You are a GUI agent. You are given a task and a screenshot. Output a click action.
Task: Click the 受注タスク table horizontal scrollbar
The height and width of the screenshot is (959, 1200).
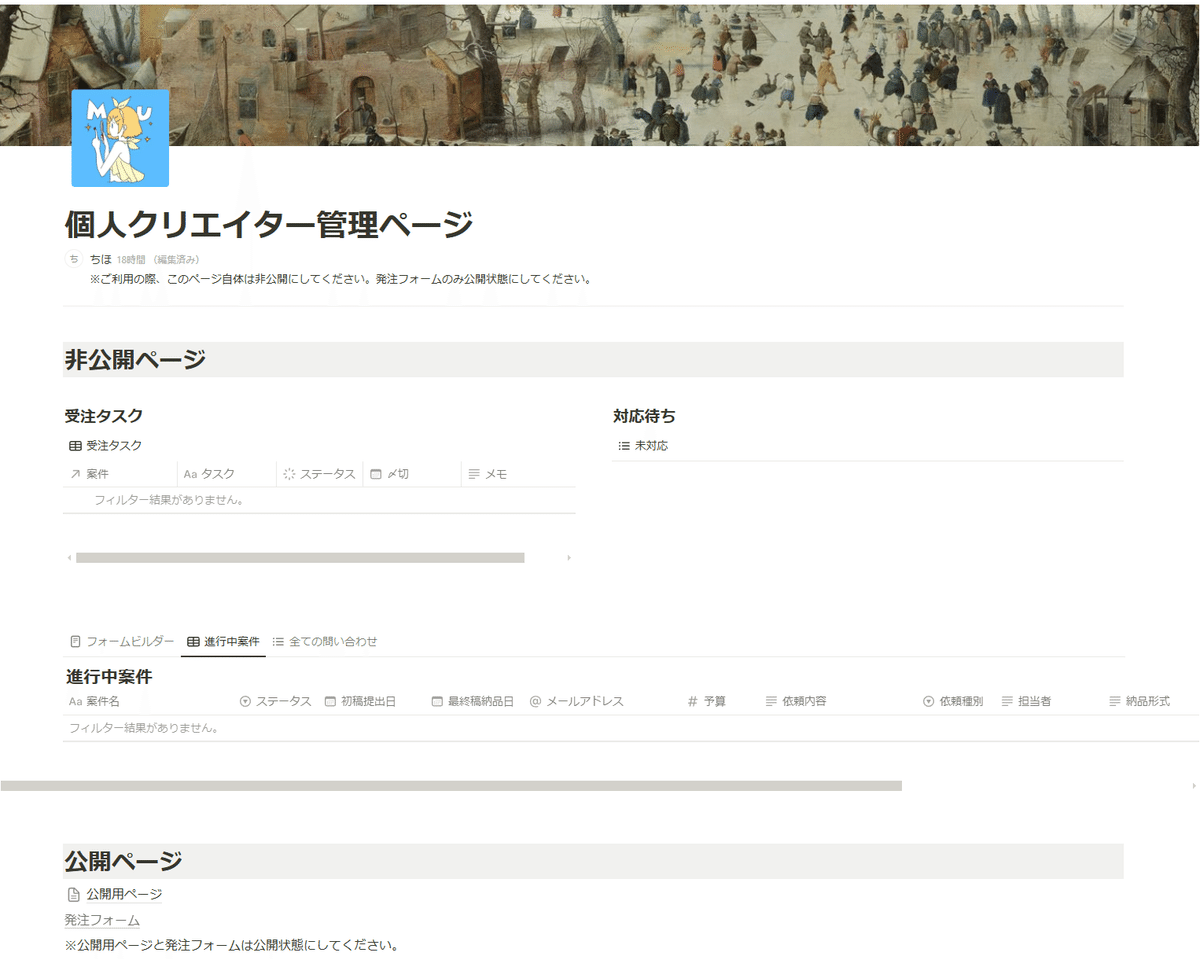(300, 558)
